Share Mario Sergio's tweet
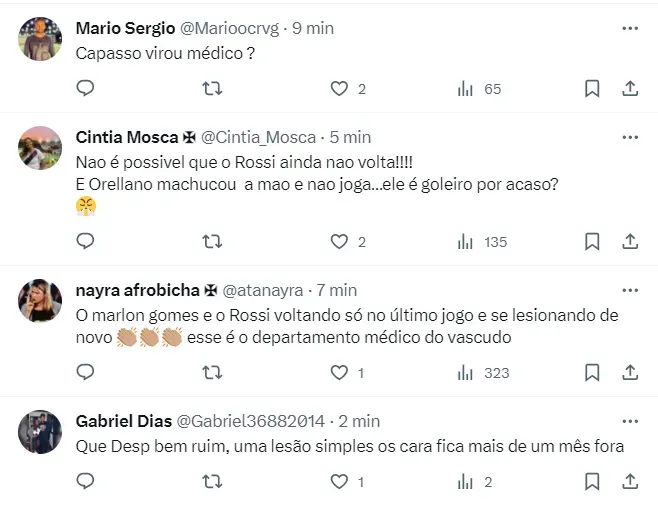The width and height of the screenshot is (658, 505). (x=630, y=89)
